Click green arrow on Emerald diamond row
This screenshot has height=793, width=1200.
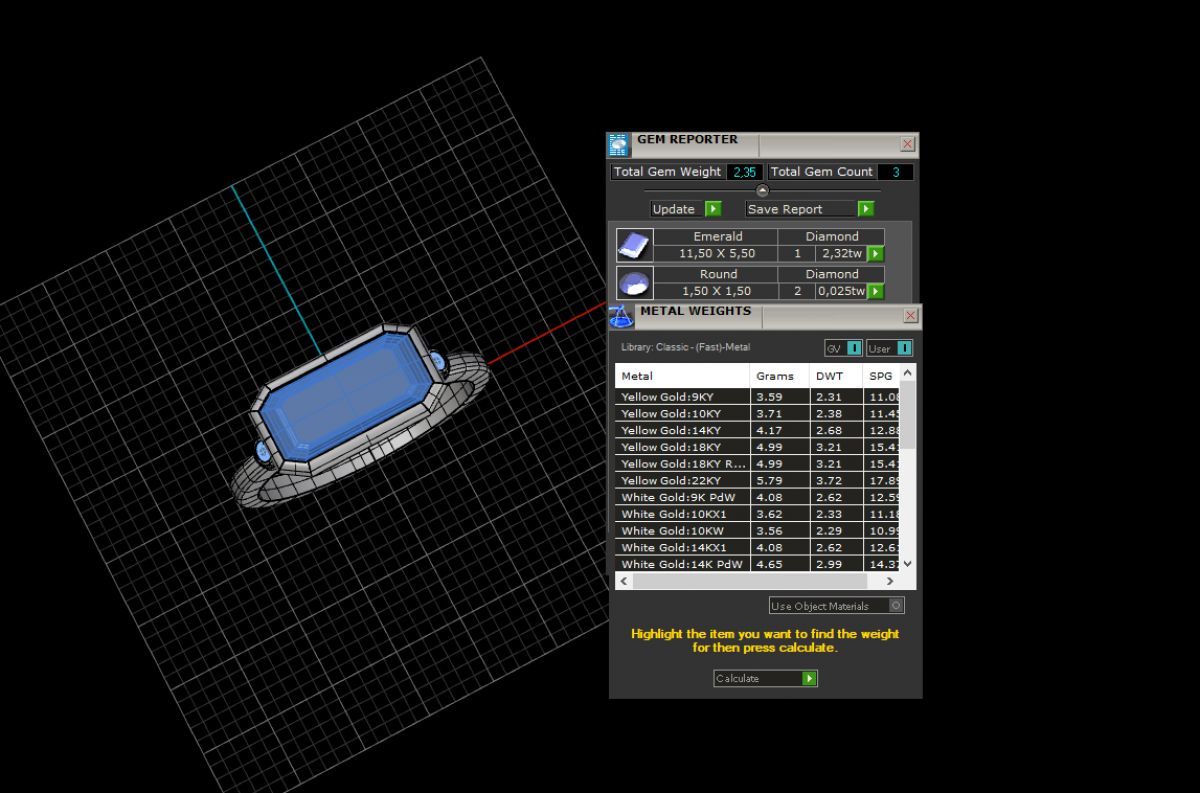875,254
